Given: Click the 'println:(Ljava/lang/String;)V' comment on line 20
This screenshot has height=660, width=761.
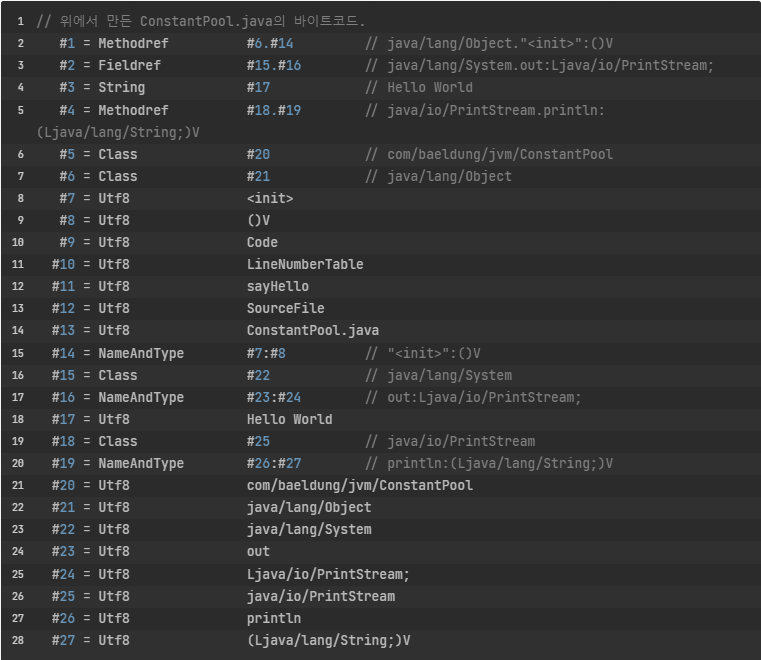Looking at the screenshot, I should [500, 463].
